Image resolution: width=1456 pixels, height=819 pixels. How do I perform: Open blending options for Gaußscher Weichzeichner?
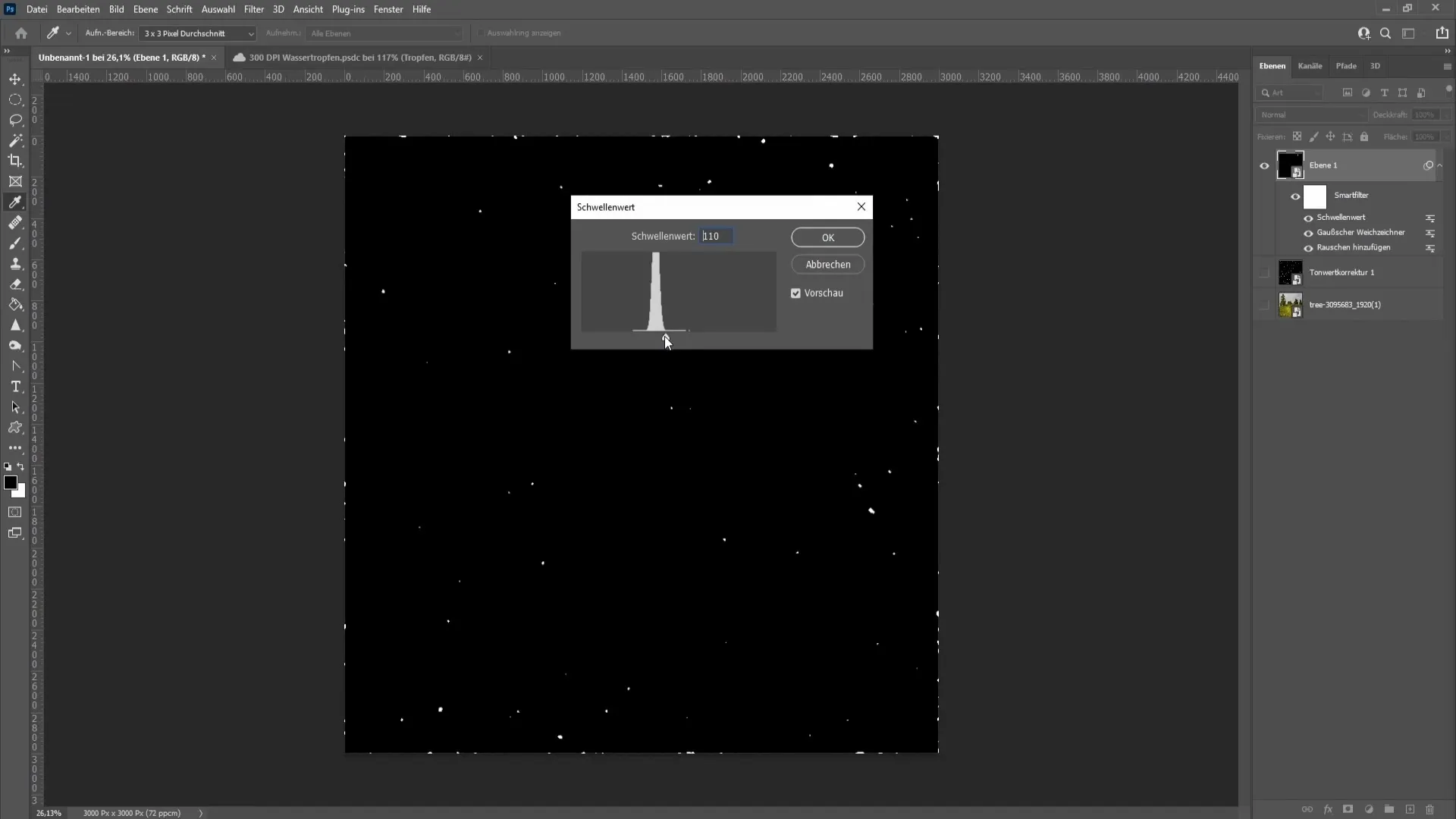[1430, 234]
